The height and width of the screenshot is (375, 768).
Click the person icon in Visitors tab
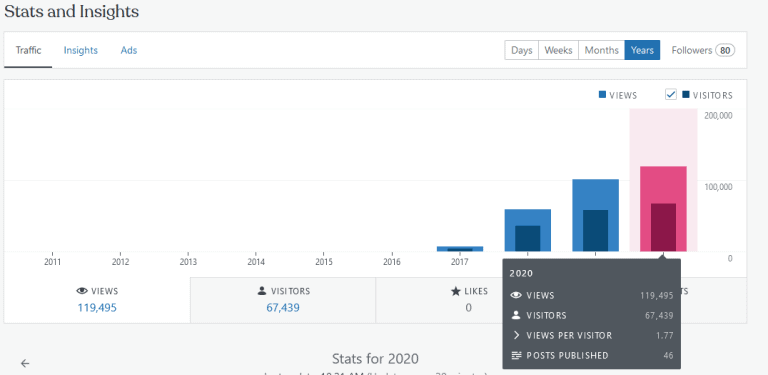262,291
